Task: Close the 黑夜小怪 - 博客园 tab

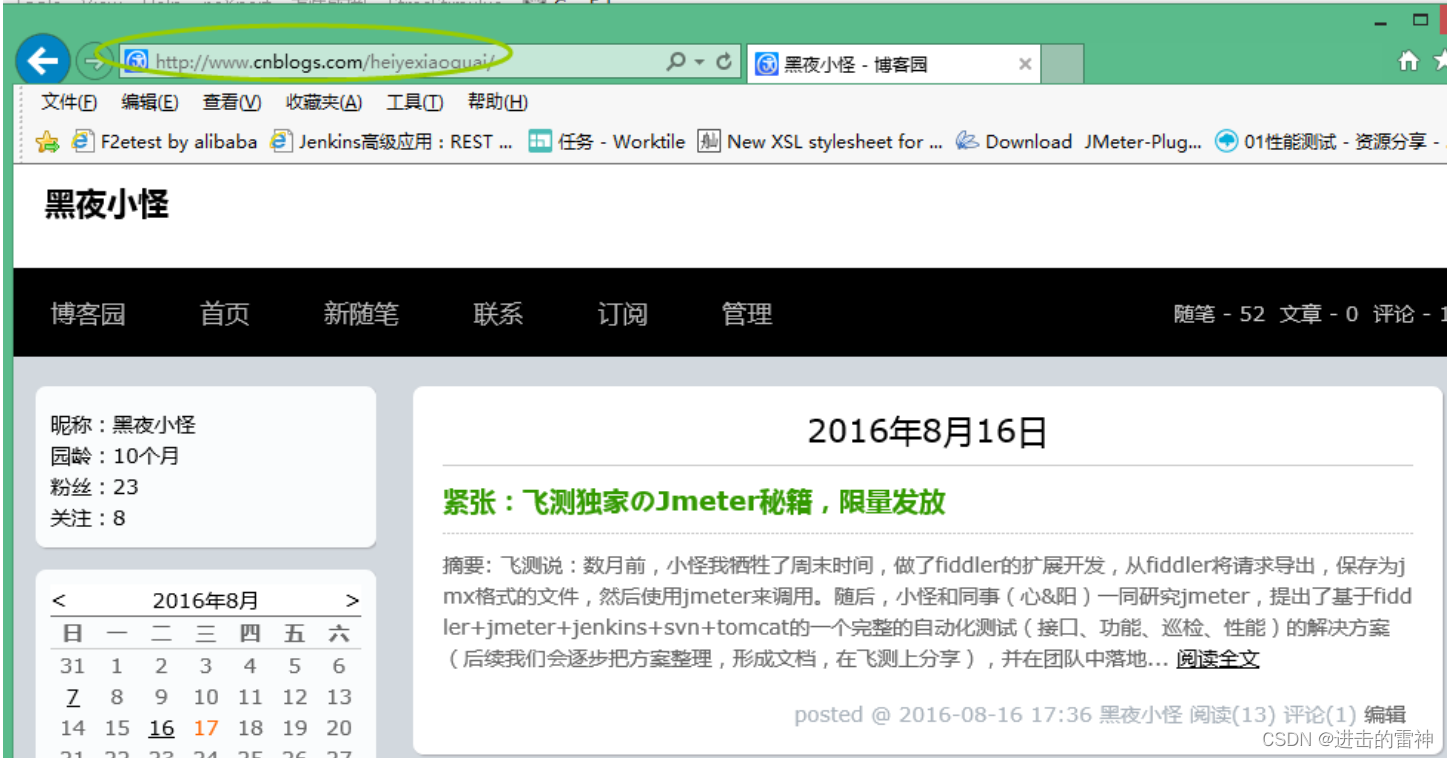Action: [1025, 64]
